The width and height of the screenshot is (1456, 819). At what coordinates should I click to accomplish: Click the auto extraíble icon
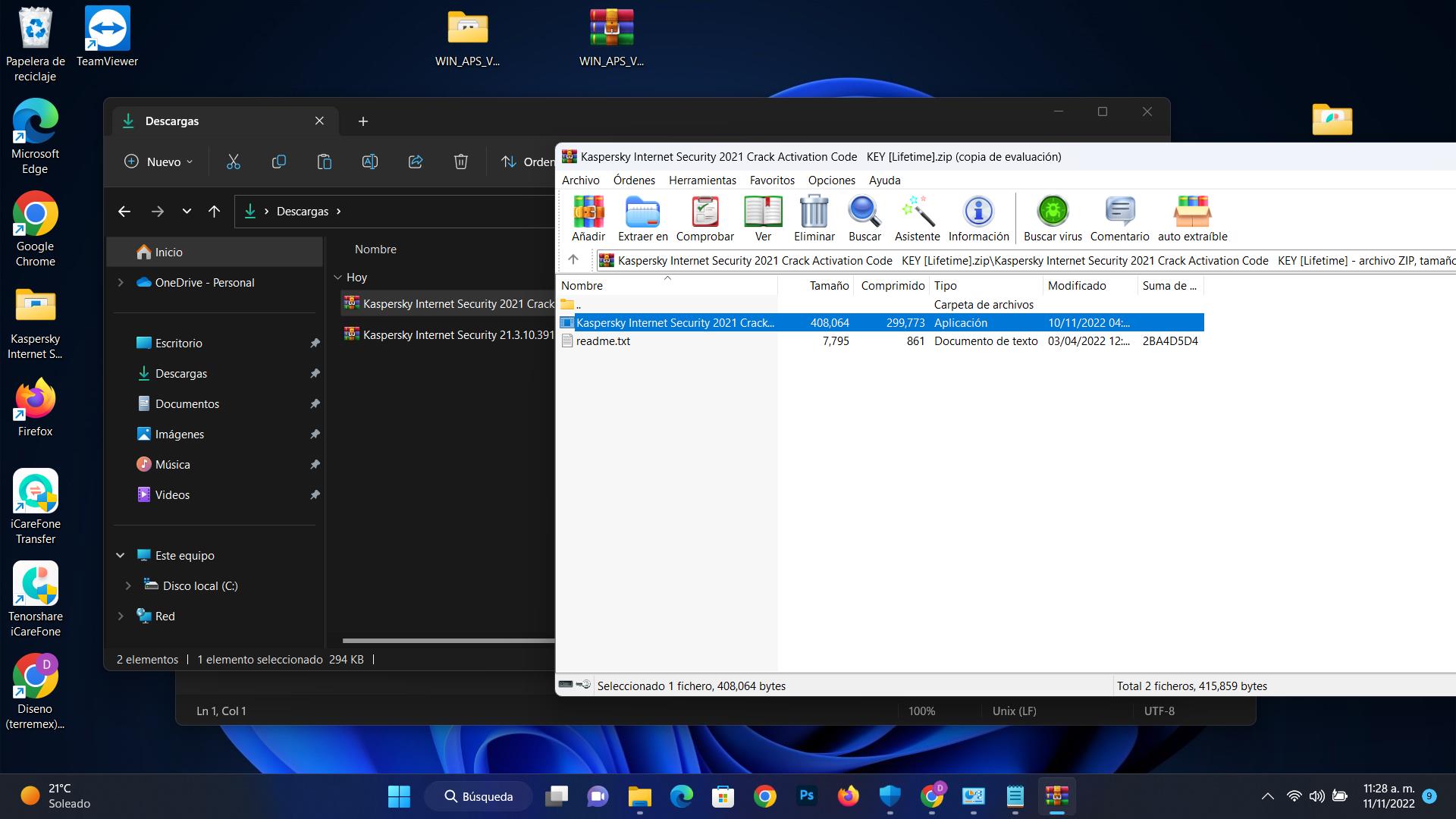[1192, 218]
